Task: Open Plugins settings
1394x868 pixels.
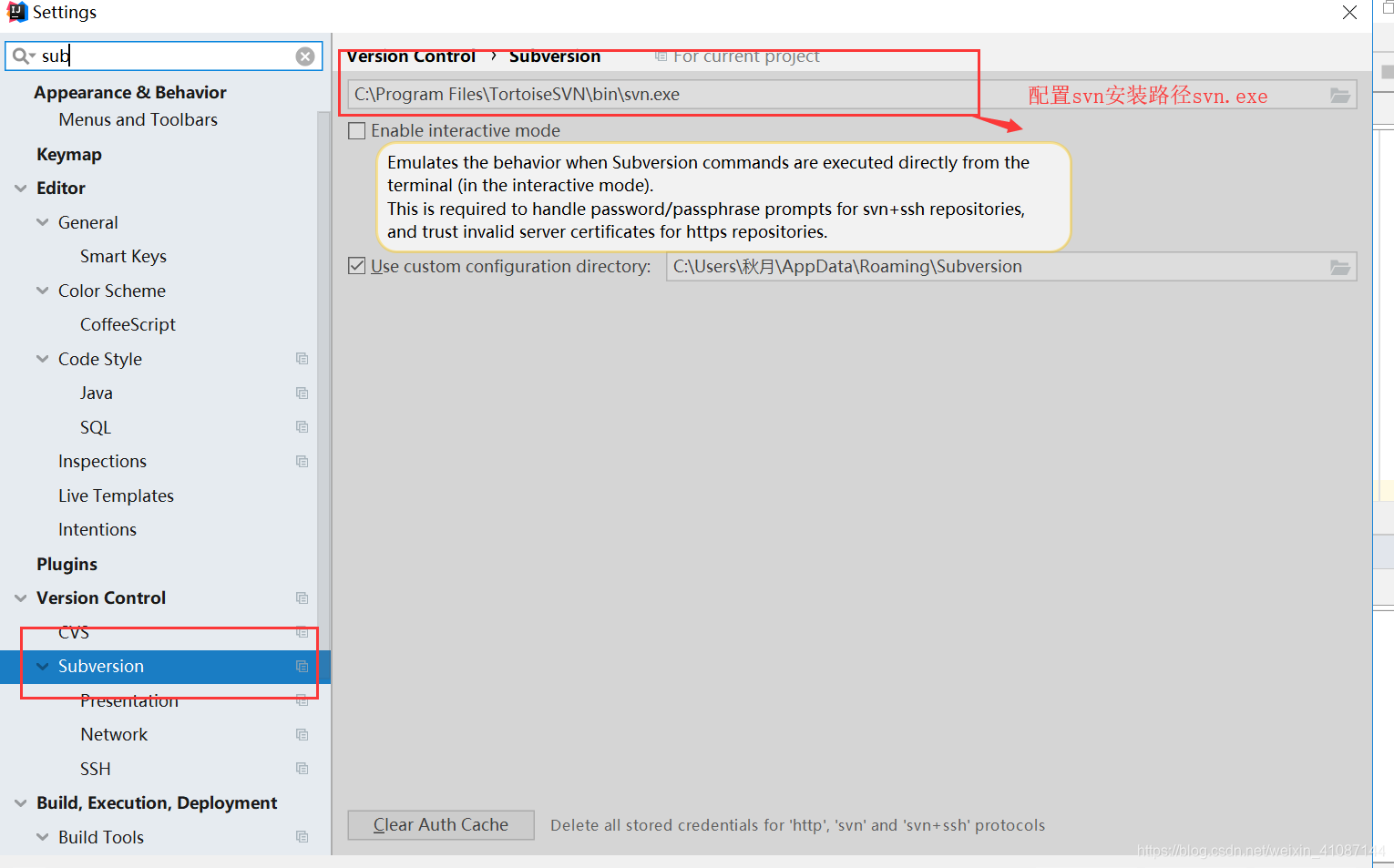Action: point(67,565)
